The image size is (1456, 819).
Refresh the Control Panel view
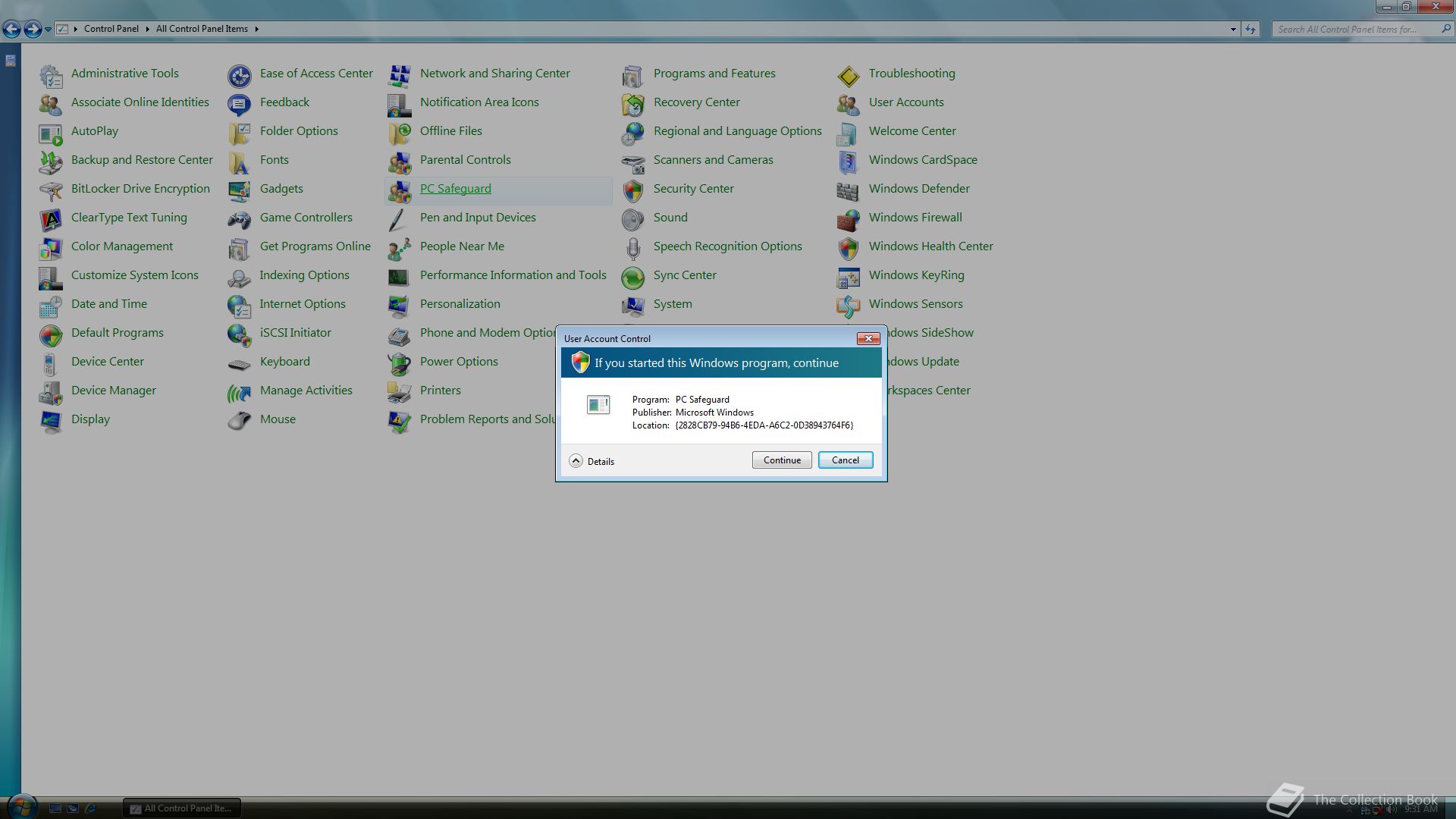[1250, 29]
